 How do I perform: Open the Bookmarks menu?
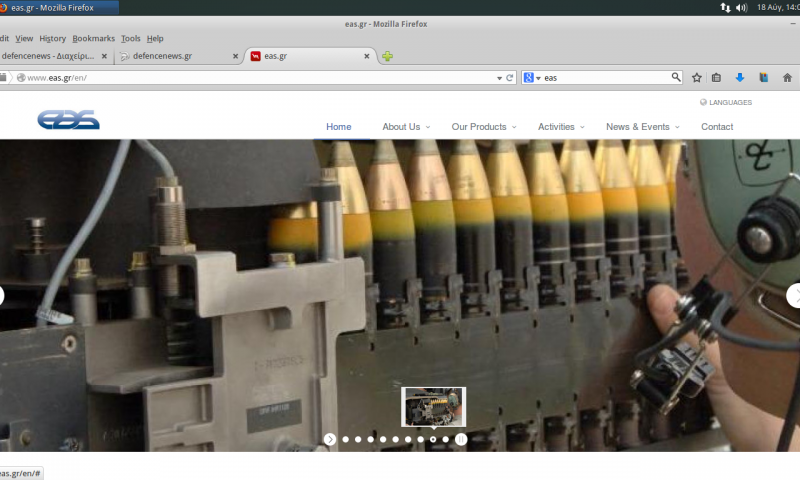click(x=93, y=38)
